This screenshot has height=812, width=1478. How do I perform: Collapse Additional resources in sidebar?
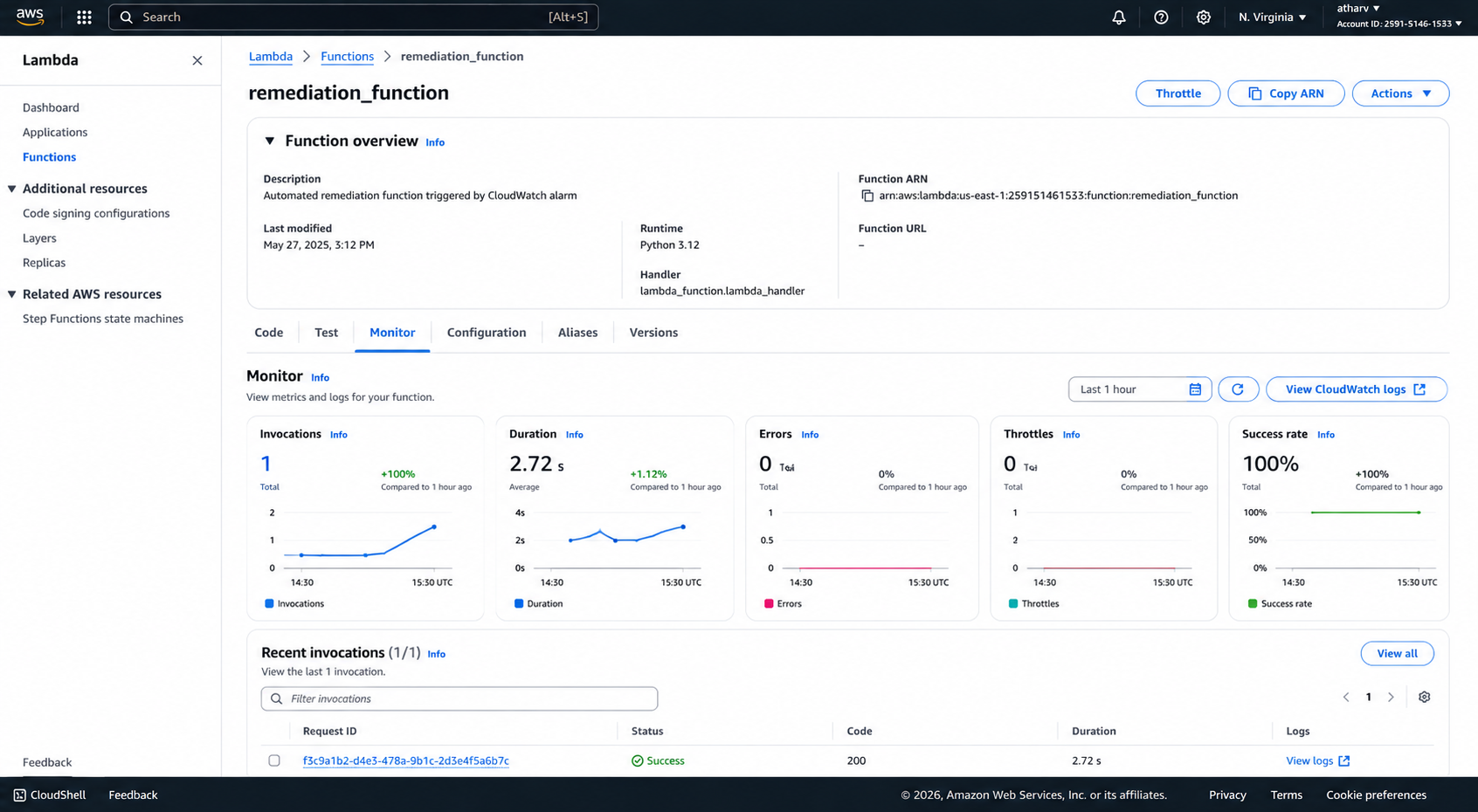12,189
